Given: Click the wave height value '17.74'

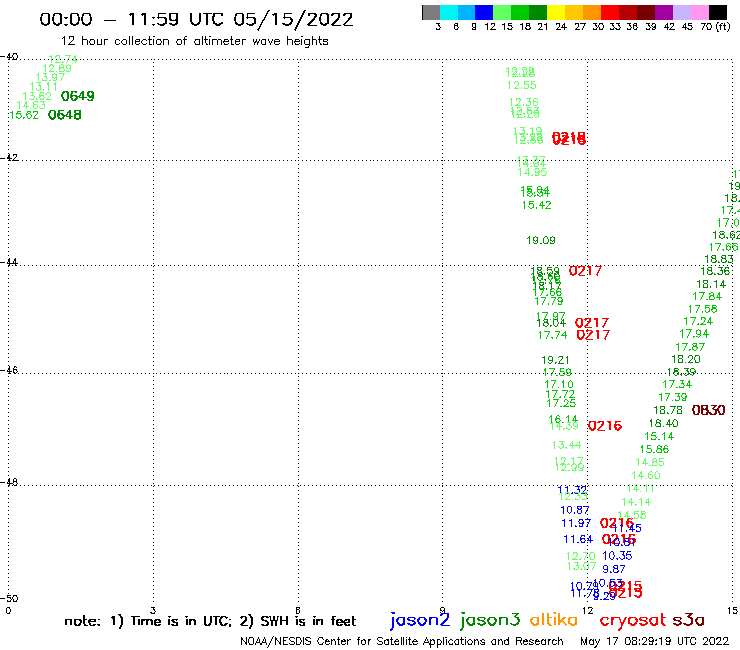Looking at the screenshot, I should 553,335.
